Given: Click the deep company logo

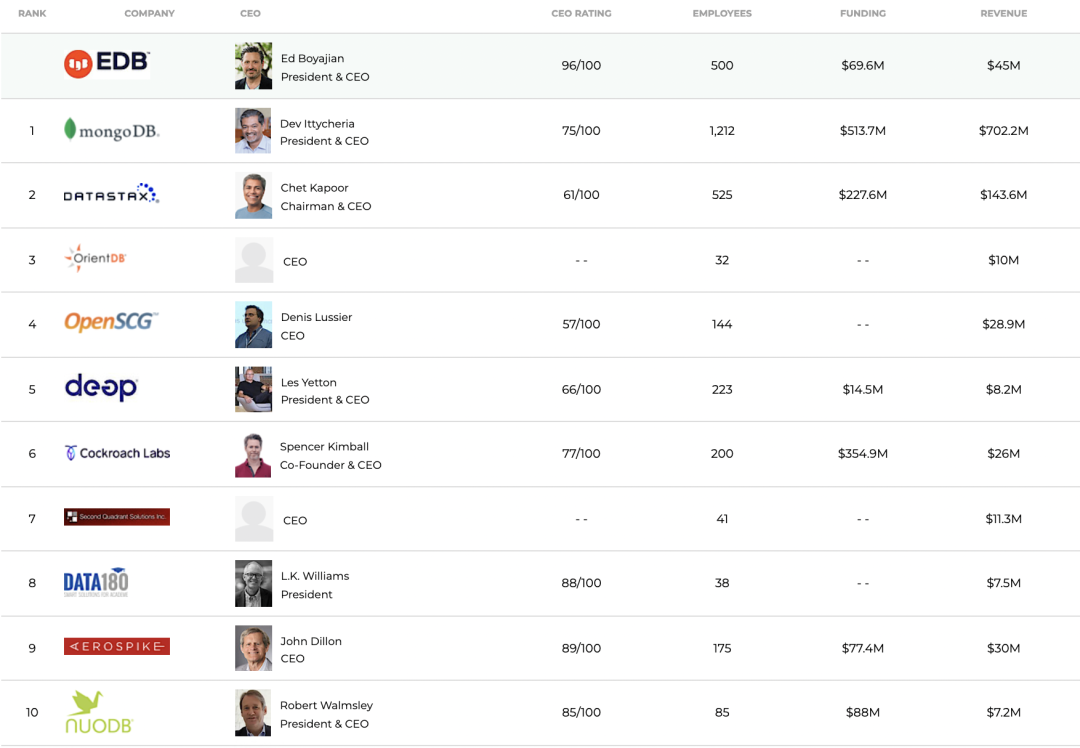Looking at the screenshot, I should pos(101,387).
